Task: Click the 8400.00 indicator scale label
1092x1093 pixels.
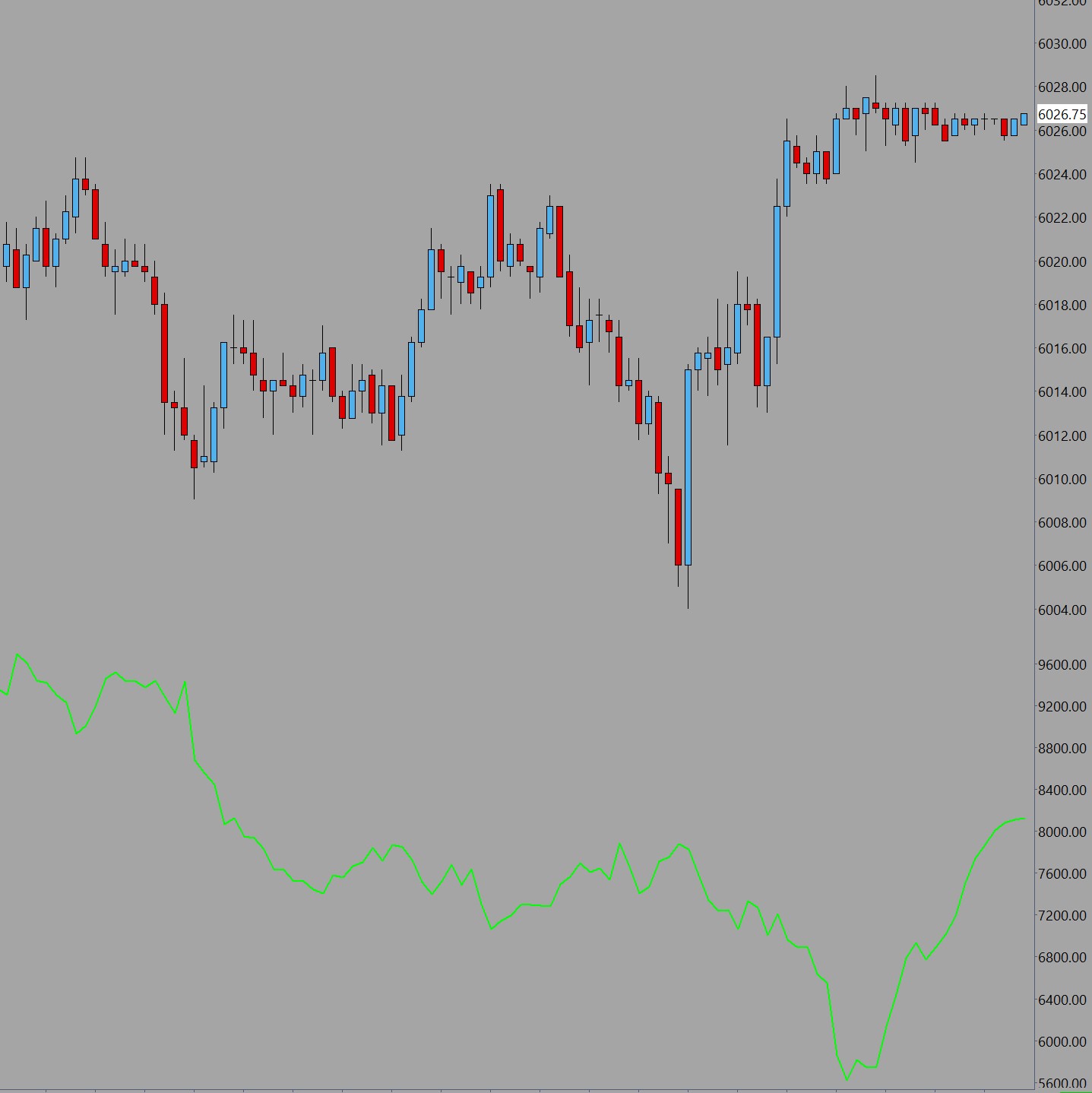Action: click(1062, 790)
